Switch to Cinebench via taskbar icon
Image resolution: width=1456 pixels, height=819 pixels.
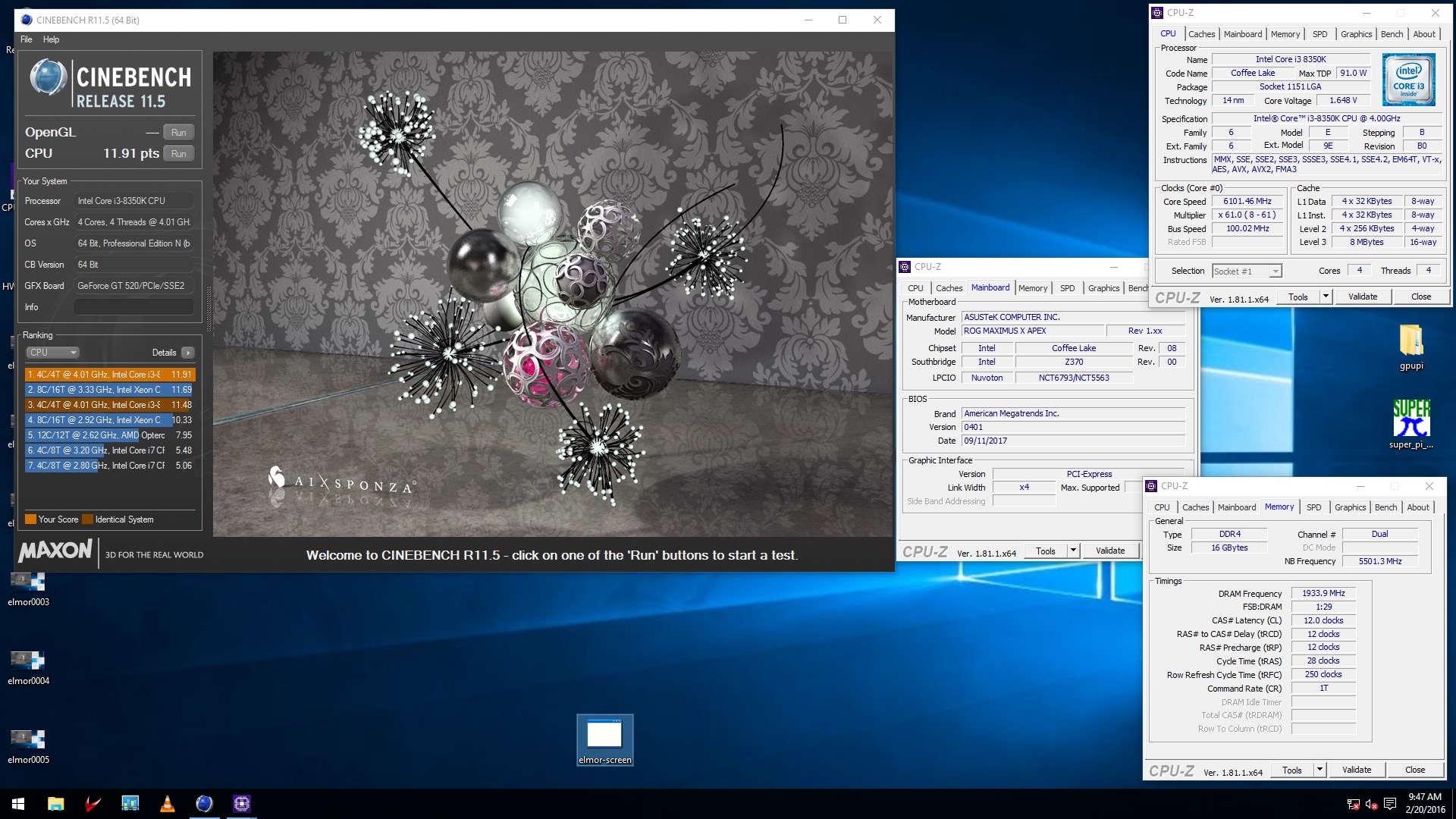coord(204,804)
